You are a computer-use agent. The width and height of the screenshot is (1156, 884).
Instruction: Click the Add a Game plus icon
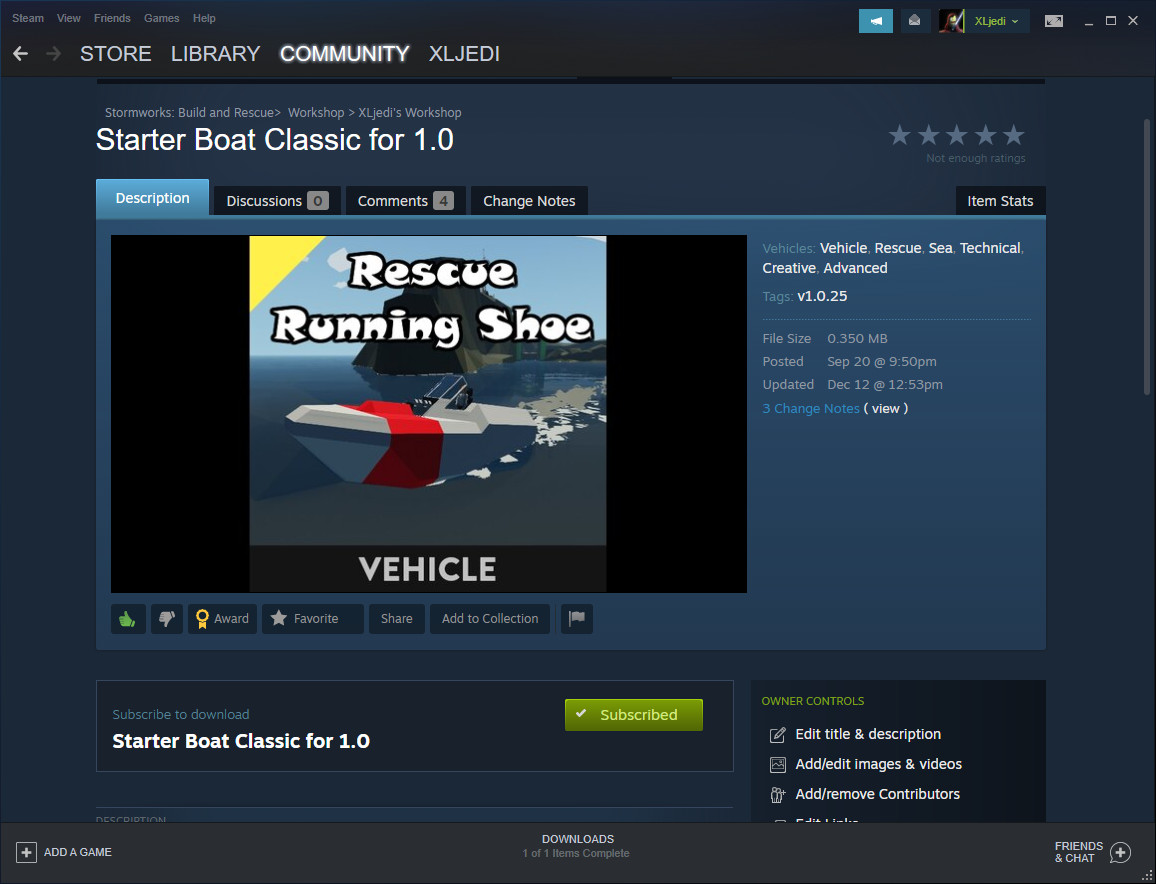point(26,852)
